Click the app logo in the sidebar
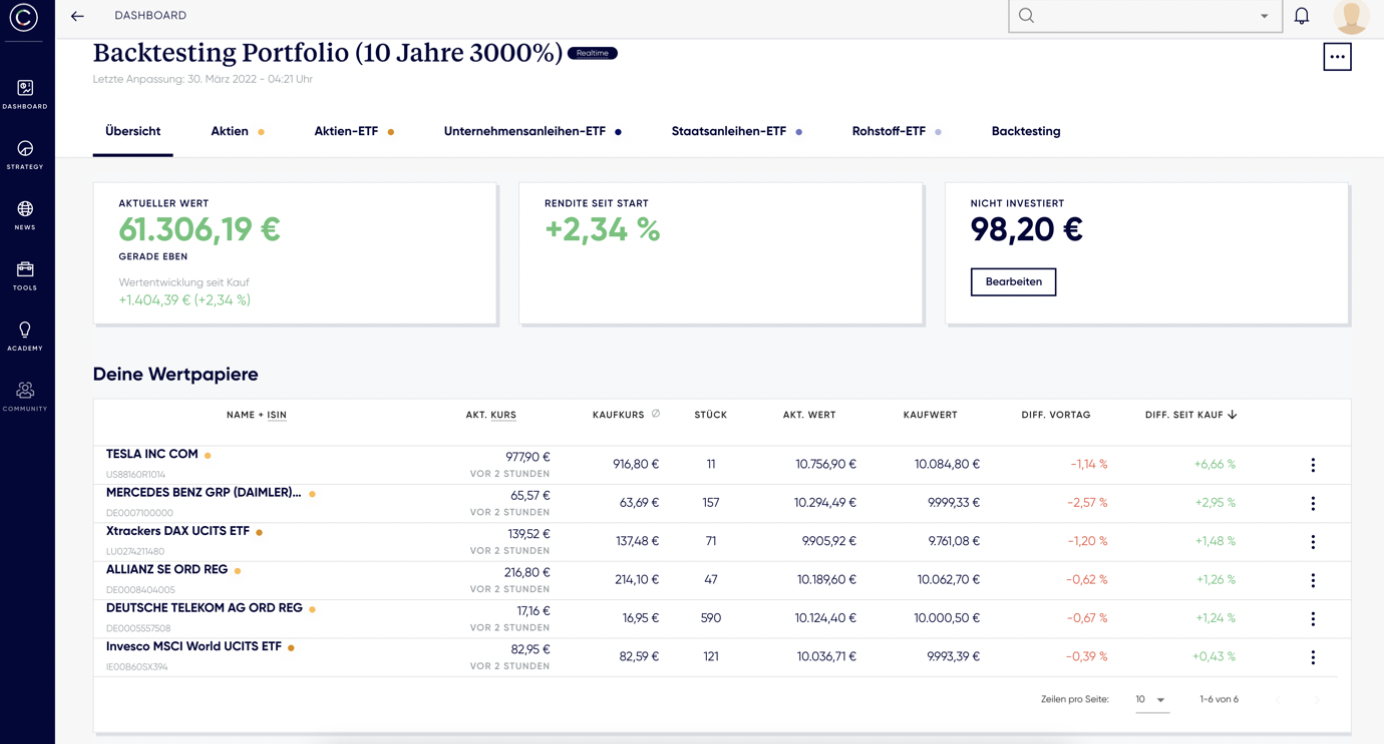The width and height of the screenshot is (1384, 744). pyautogui.click(x=23, y=16)
